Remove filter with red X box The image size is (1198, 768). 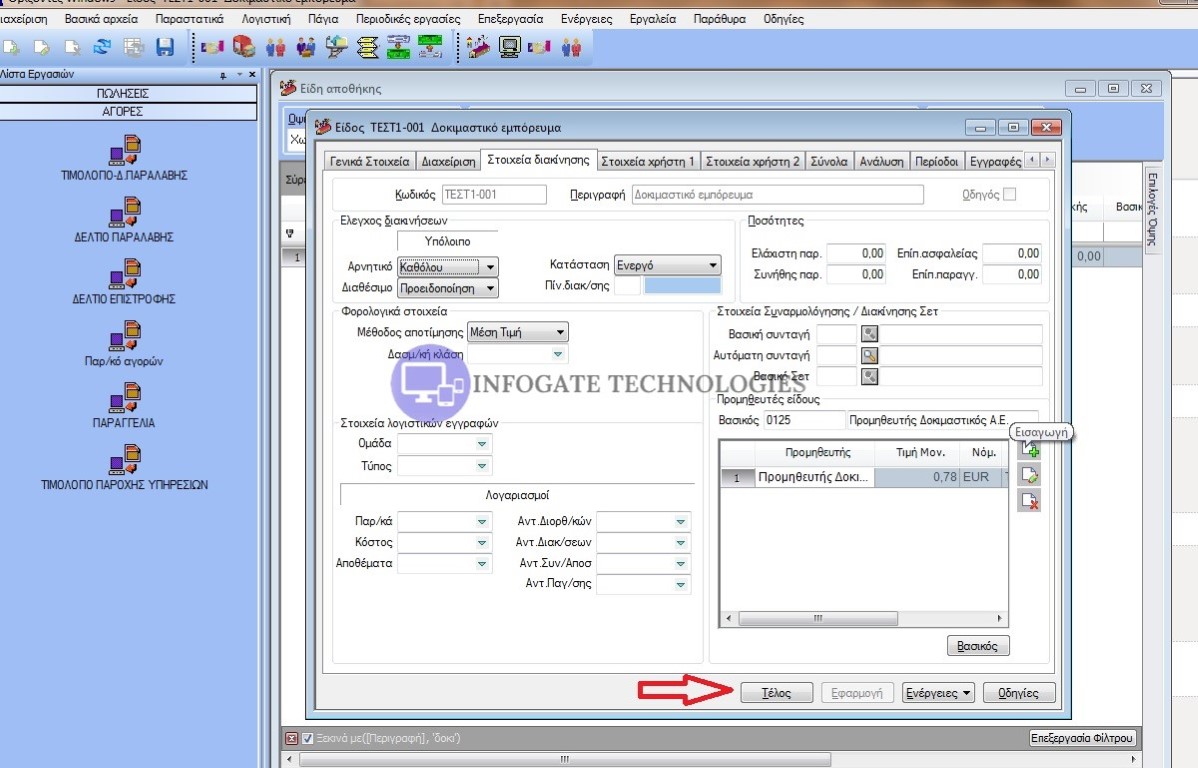(x=292, y=738)
